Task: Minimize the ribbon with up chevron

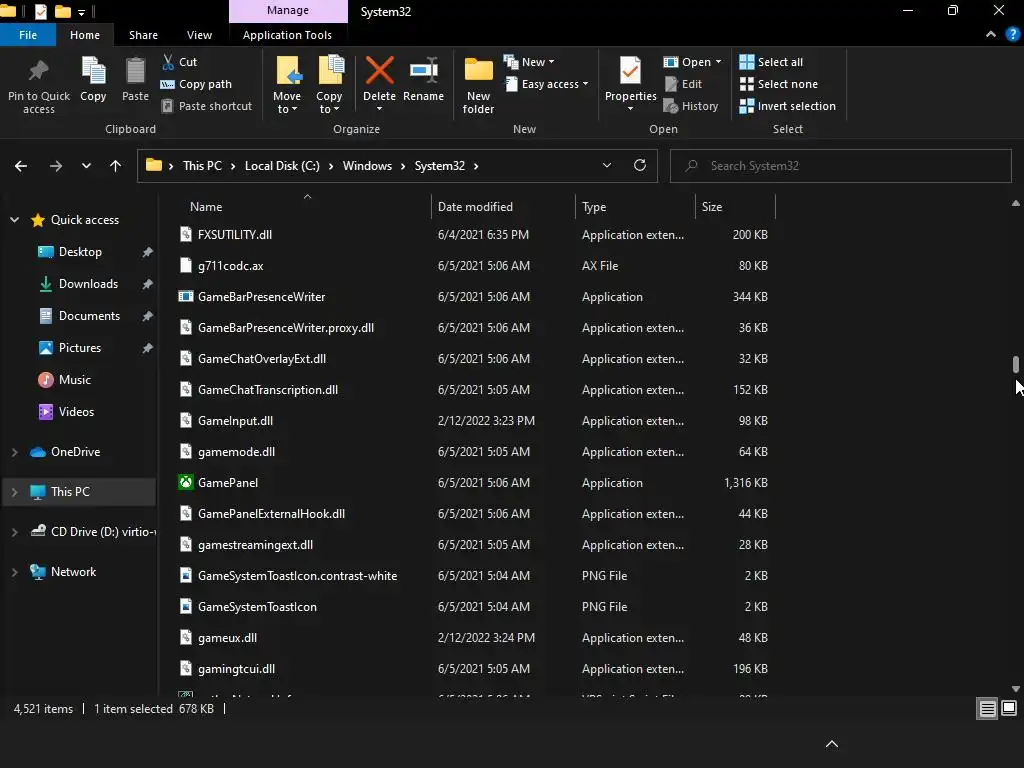Action: [991, 35]
